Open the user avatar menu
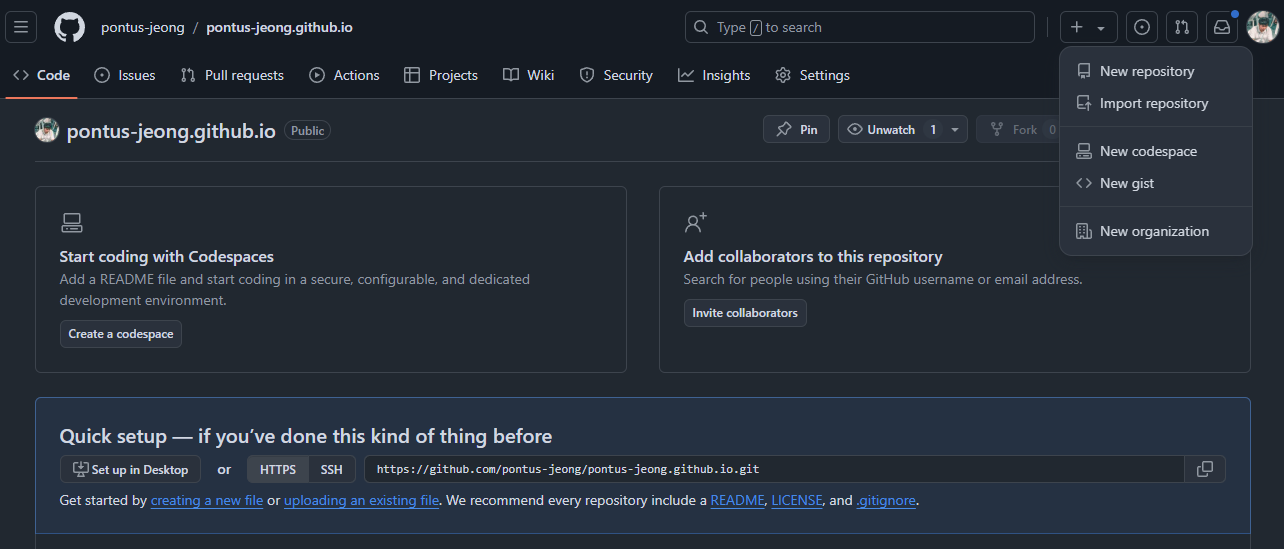Viewport: 1284px width, 549px height. click(x=1263, y=27)
